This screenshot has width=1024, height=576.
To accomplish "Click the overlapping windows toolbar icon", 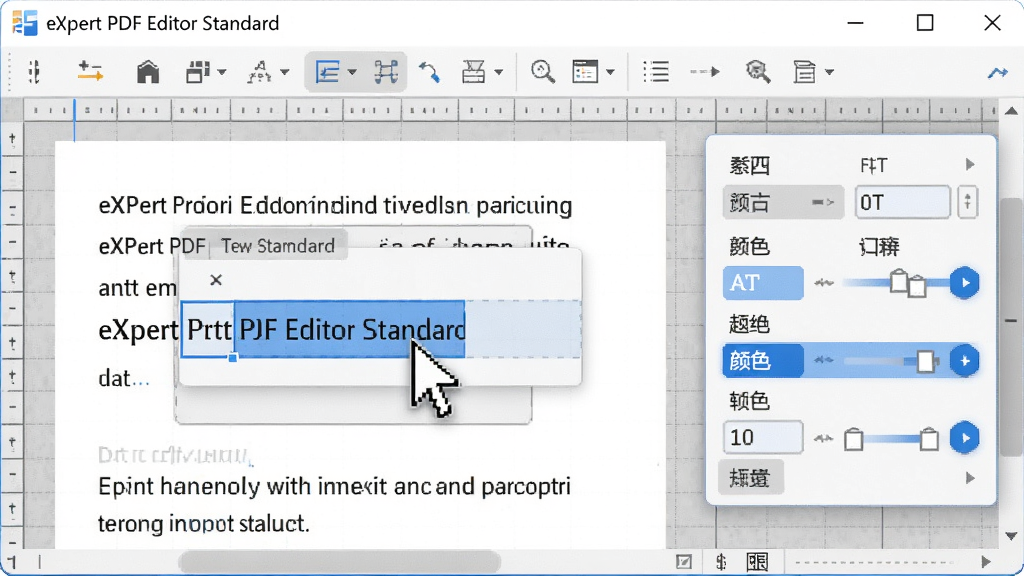I will [x=198, y=72].
